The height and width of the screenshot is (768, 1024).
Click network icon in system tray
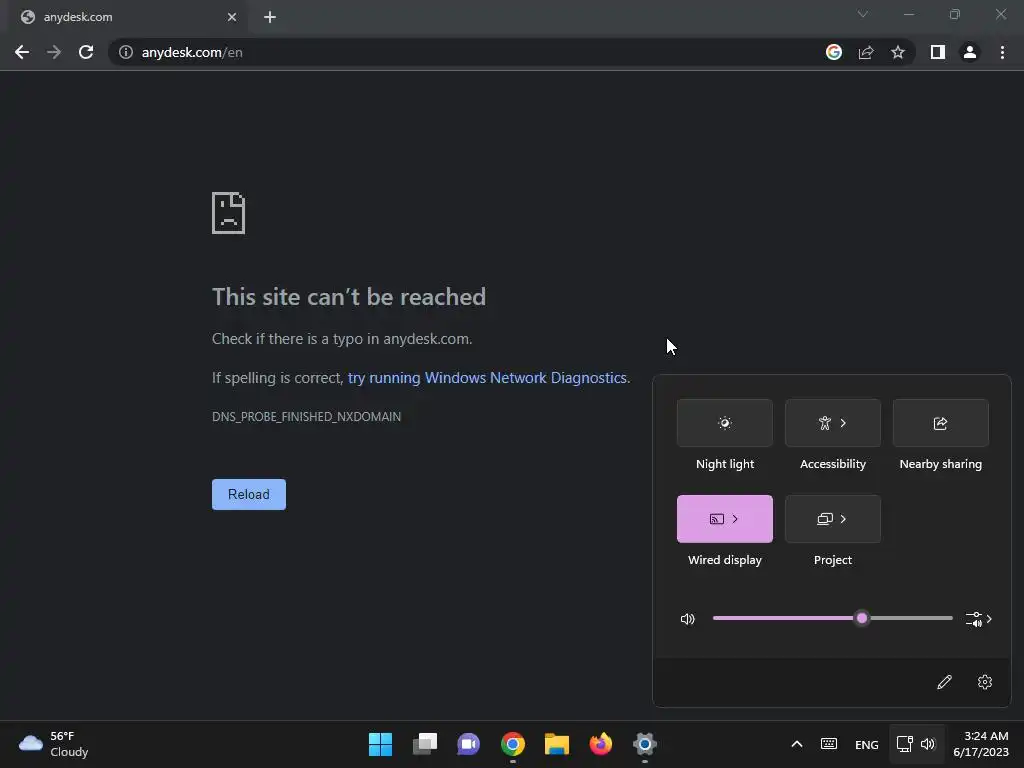[904, 744]
